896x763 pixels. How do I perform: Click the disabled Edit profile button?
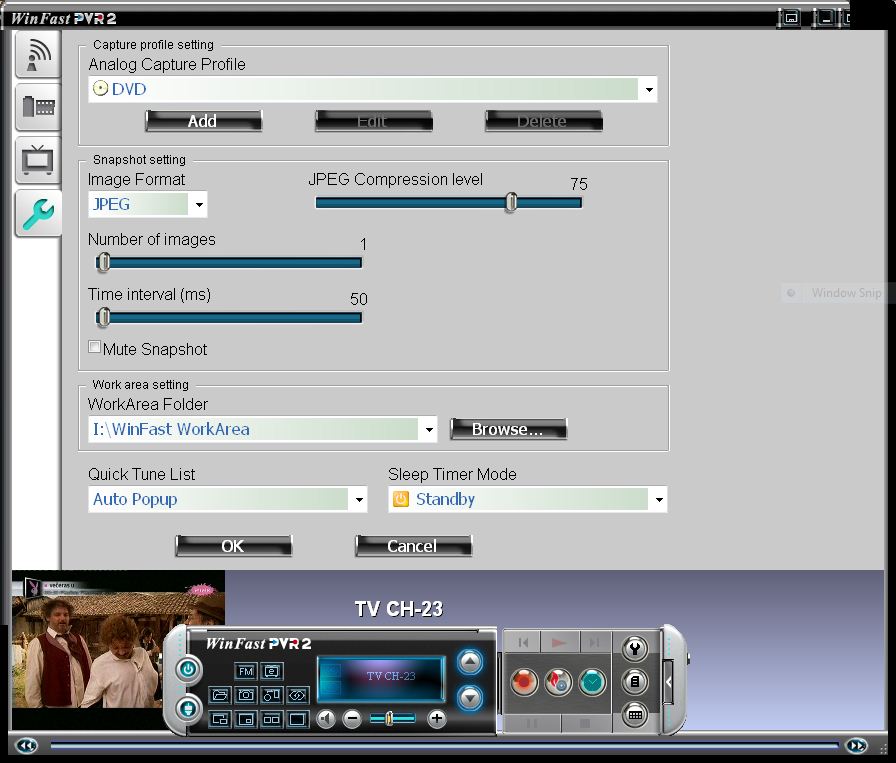373,121
